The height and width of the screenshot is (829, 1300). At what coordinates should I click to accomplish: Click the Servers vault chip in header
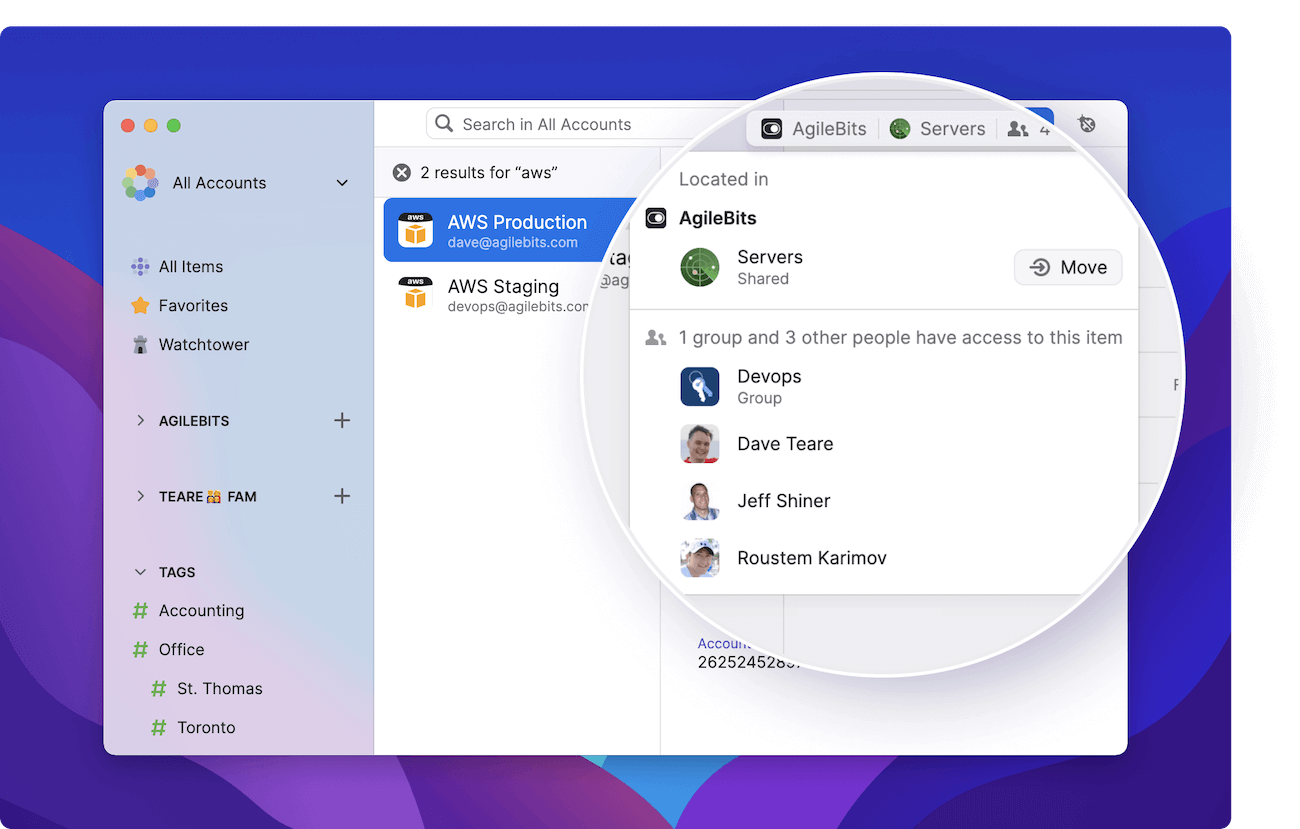(x=938, y=129)
